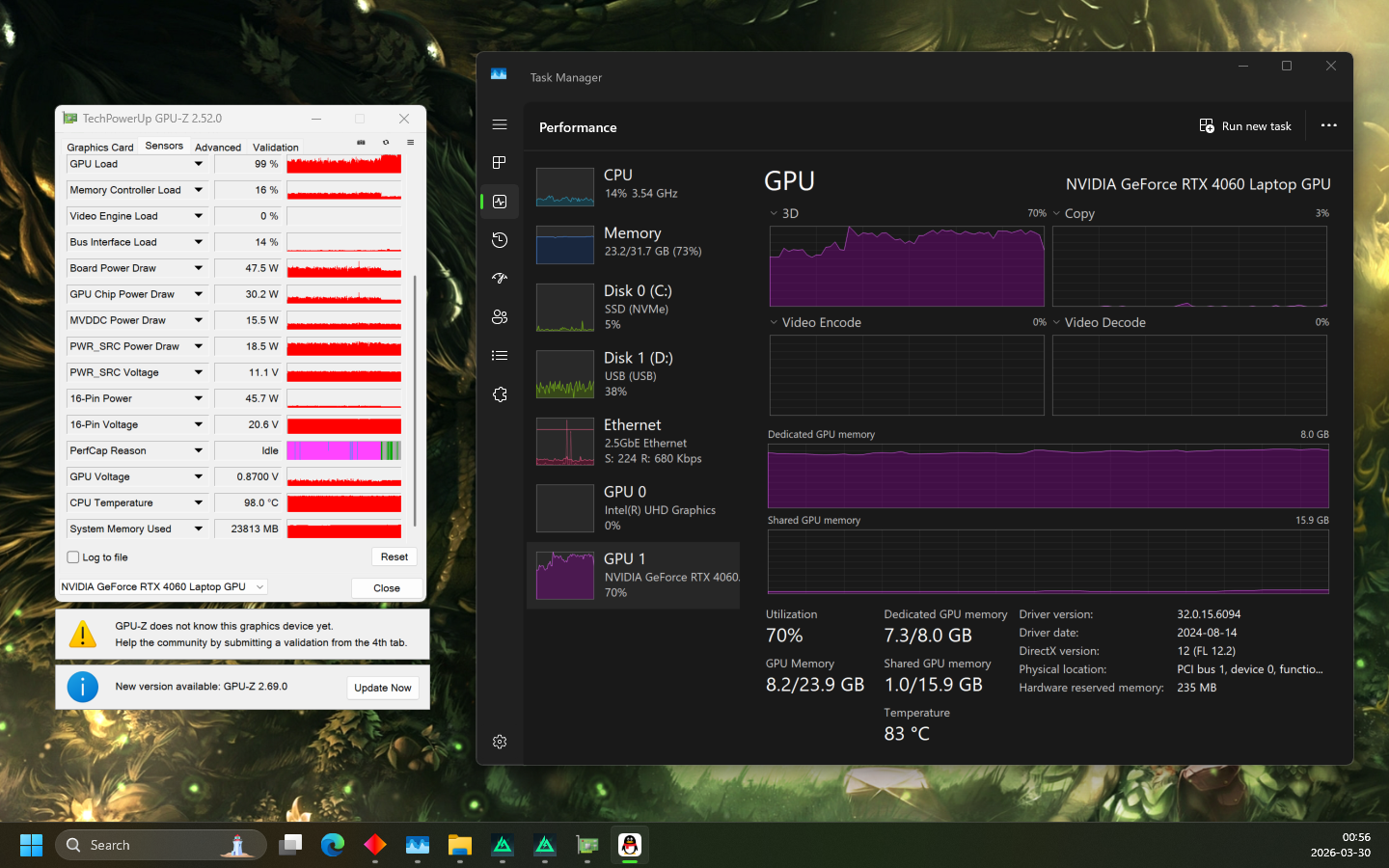Open Task Manager Processes page icon
This screenshot has width=1389, height=868.
click(499, 163)
